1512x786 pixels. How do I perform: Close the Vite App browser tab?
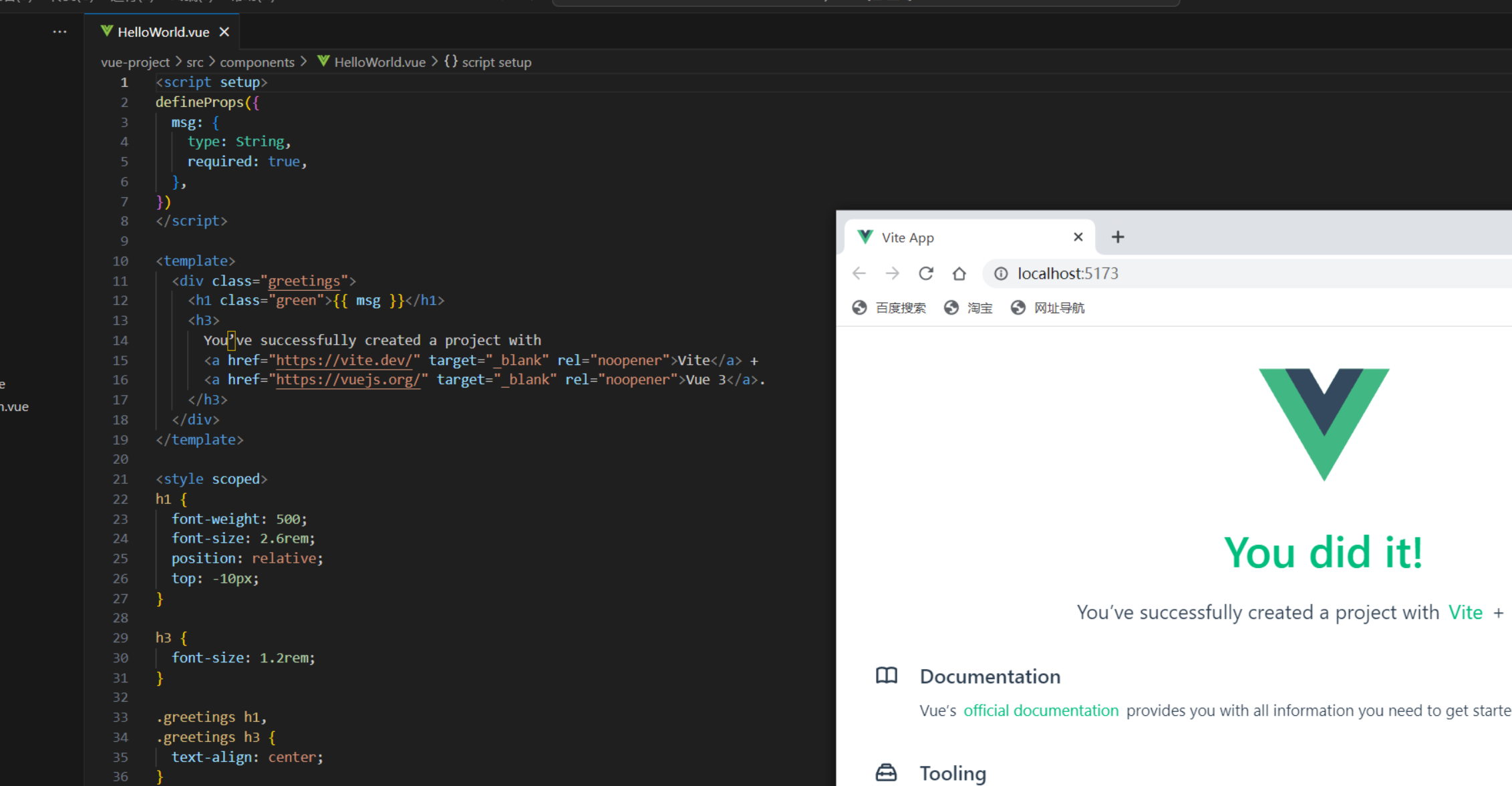pyautogui.click(x=1078, y=237)
